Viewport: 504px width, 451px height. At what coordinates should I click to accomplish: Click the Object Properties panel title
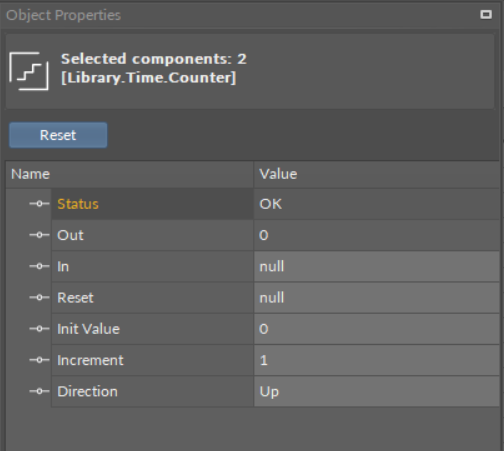pos(63,15)
